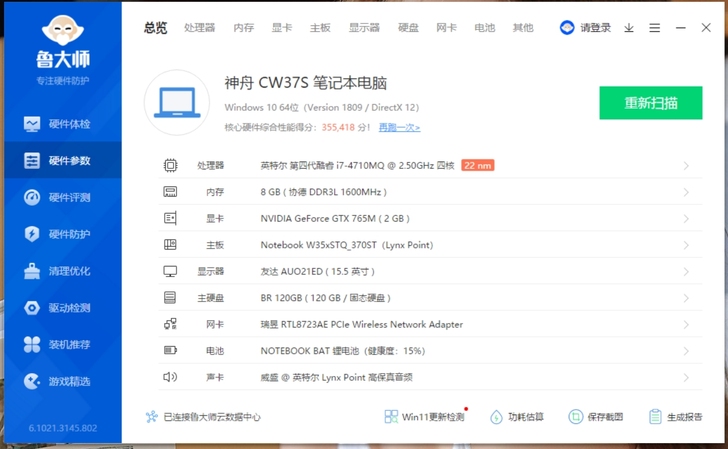Screen dimensions: 728x449
Task: Switch to the 处理器 tab
Action: (x=200, y=28)
